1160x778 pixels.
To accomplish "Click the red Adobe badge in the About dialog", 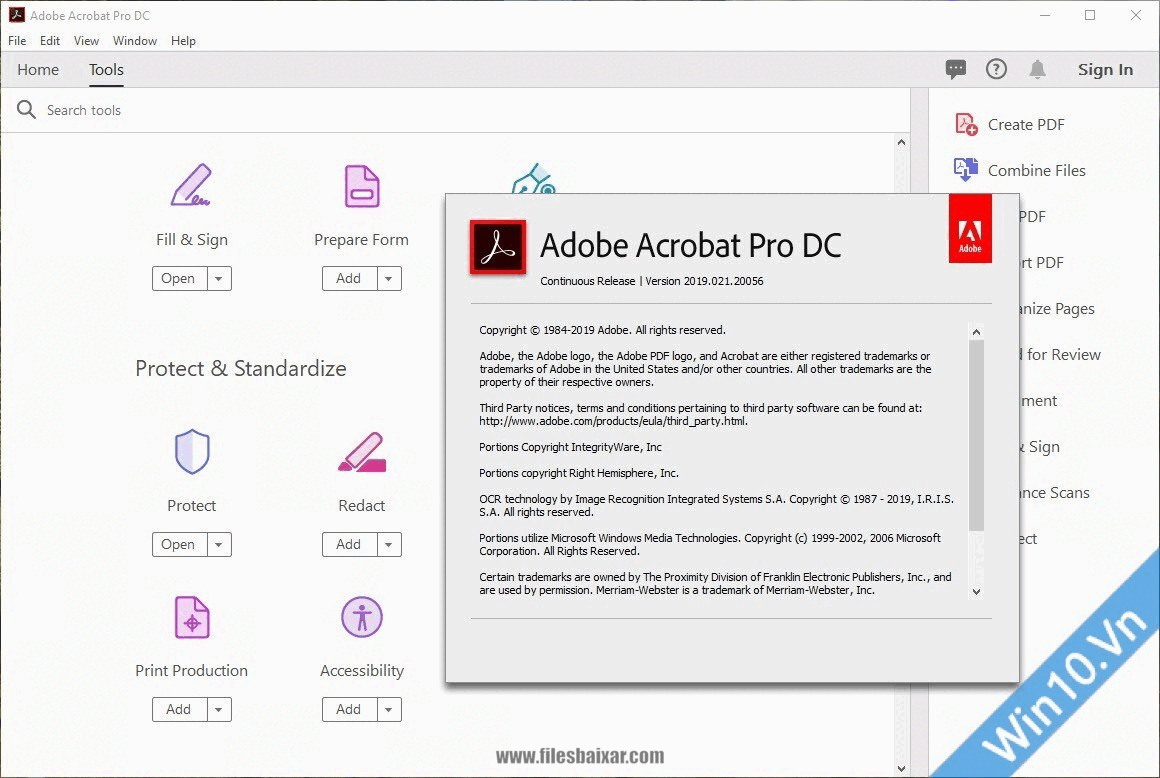I will click(x=970, y=229).
